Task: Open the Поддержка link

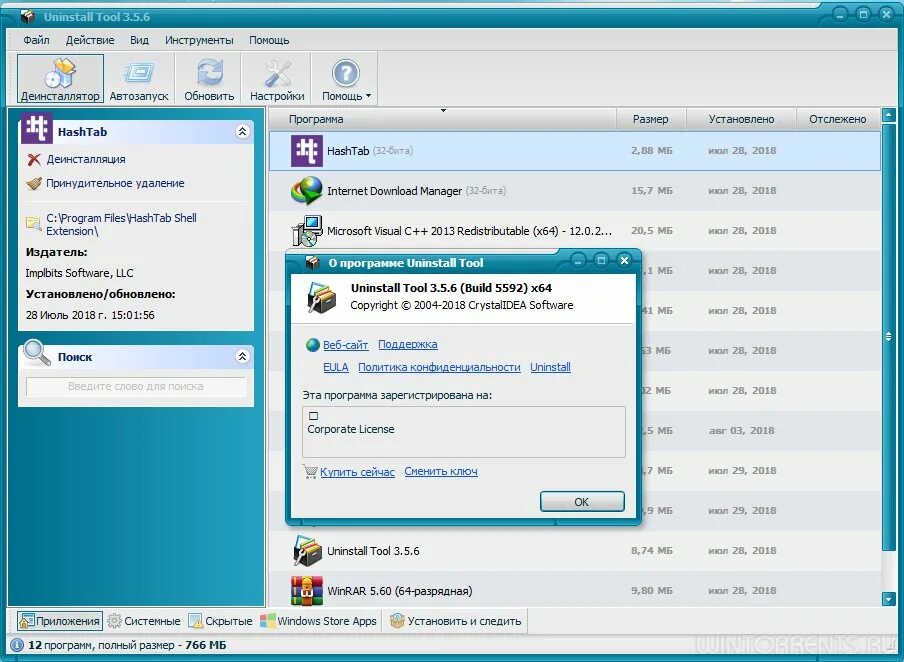Action: [x=408, y=344]
